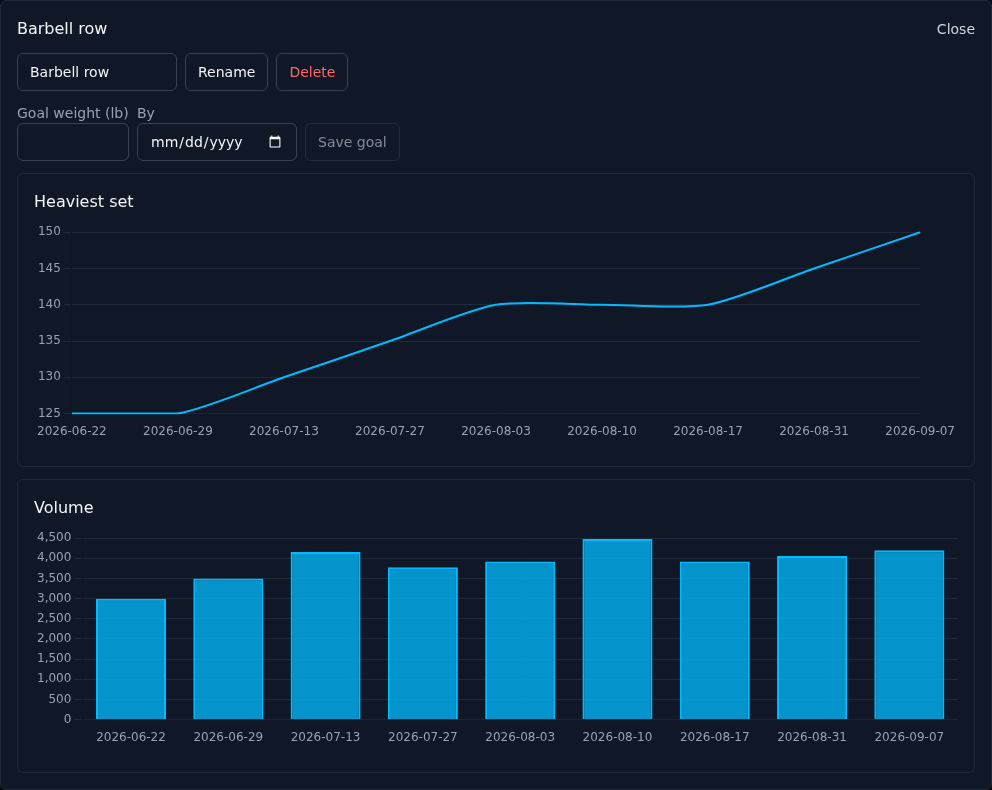Click the mm/dd/yyyy date field
The height and width of the screenshot is (790, 992).
[217, 142]
